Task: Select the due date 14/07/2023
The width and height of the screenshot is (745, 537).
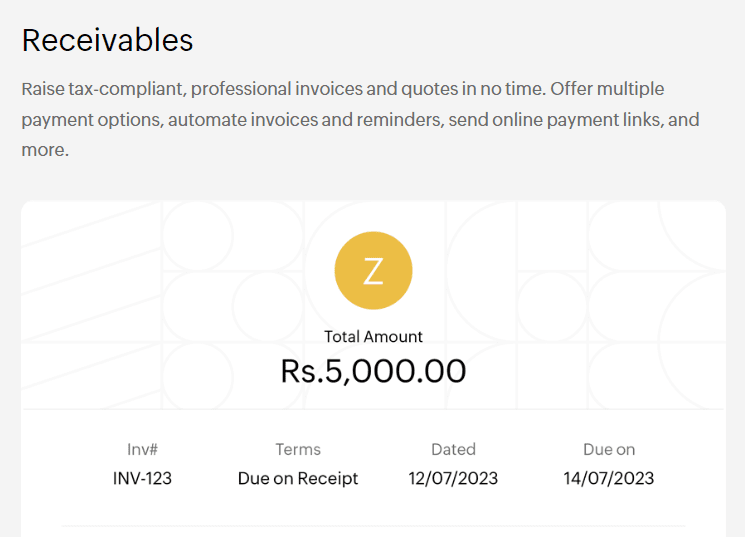Action: coord(609,478)
